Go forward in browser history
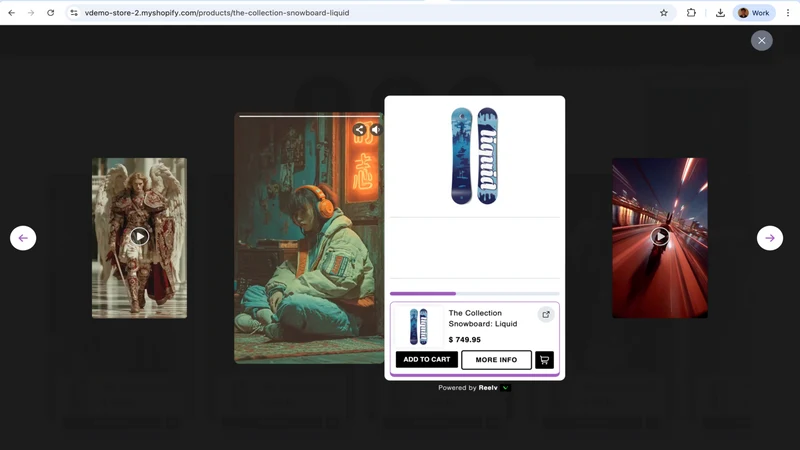Viewport: 800px width, 450px height. (31, 13)
